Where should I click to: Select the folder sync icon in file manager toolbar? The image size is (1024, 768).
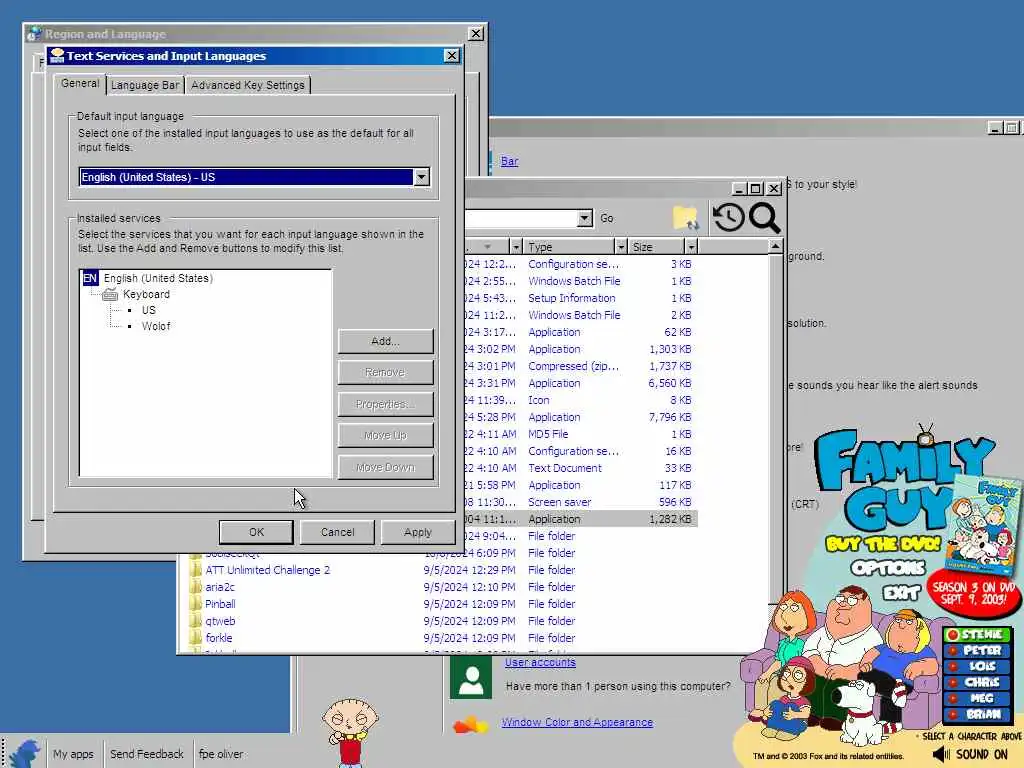pyautogui.click(x=685, y=217)
